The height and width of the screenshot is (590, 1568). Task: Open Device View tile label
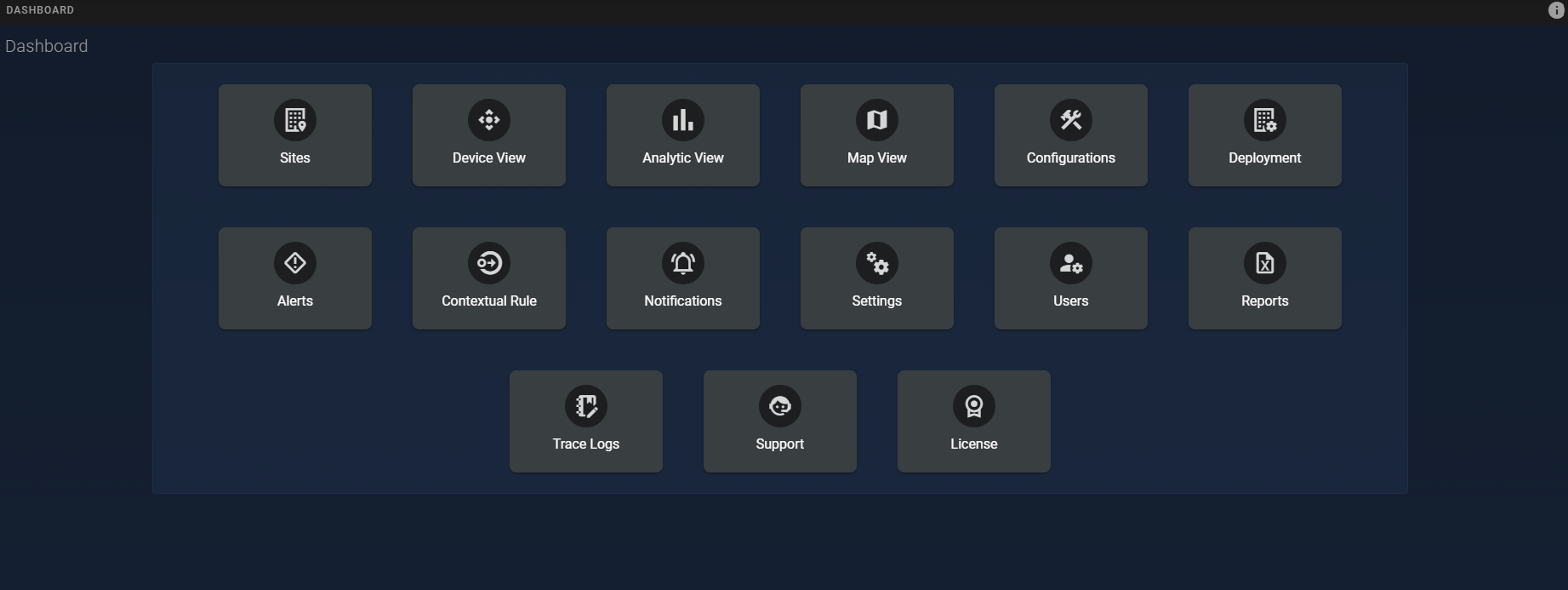coord(489,158)
